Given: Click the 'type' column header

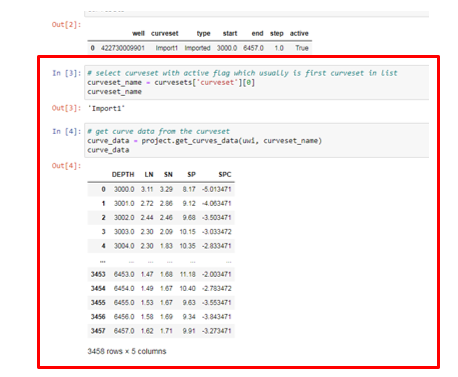Looking at the screenshot, I should coord(203,33).
